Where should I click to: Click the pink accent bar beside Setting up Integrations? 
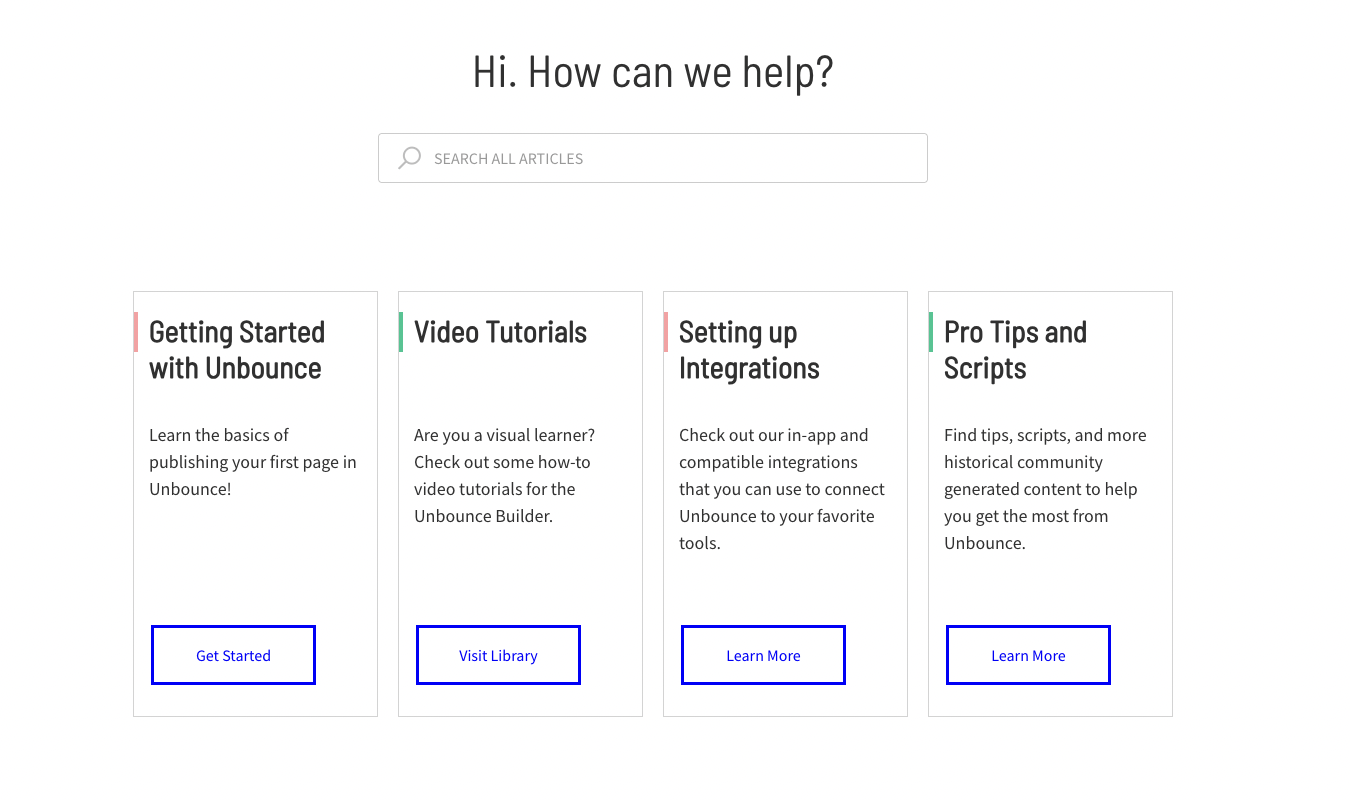pos(666,332)
